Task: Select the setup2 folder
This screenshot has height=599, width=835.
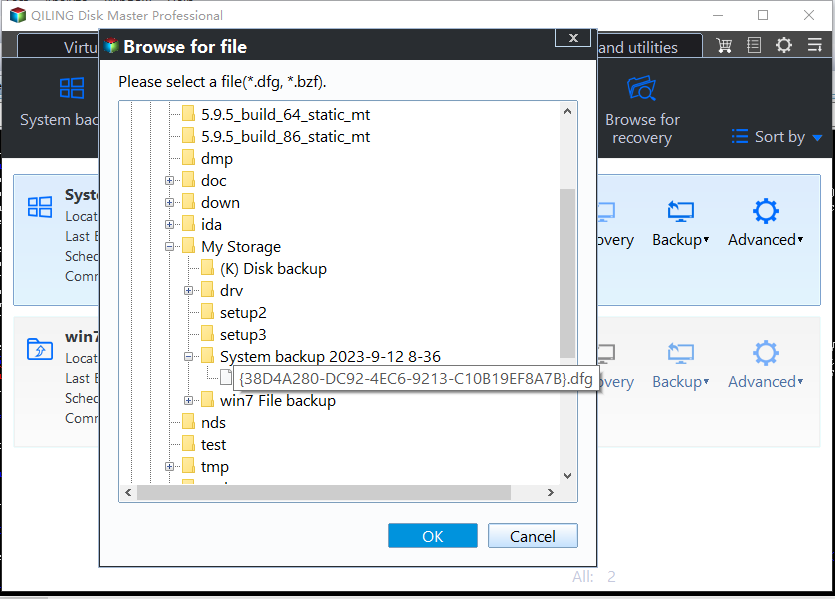Action: pyautogui.click(x=243, y=313)
